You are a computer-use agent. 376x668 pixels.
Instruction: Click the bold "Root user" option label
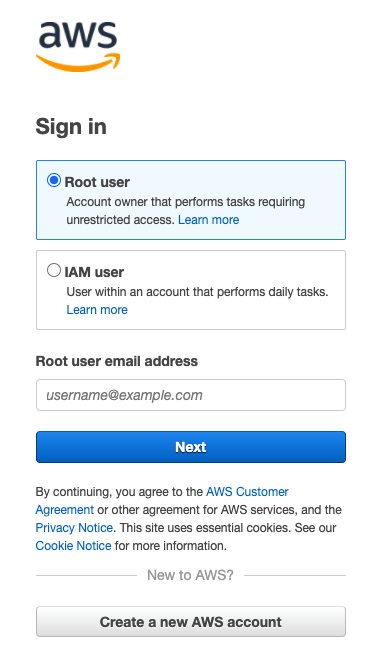tap(97, 182)
